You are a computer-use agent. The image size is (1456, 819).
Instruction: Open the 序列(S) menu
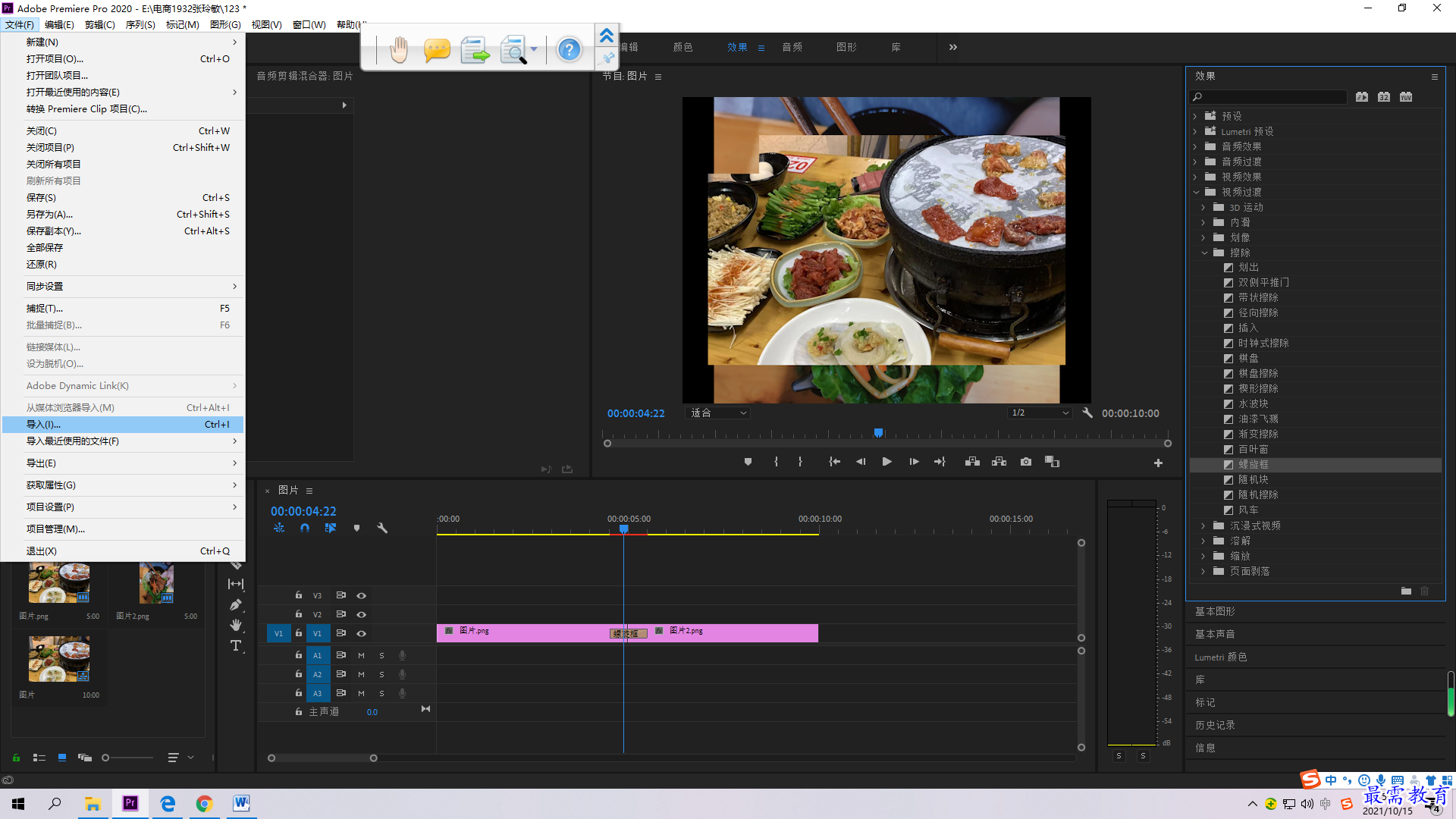pyautogui.click(x=140, y=25)
